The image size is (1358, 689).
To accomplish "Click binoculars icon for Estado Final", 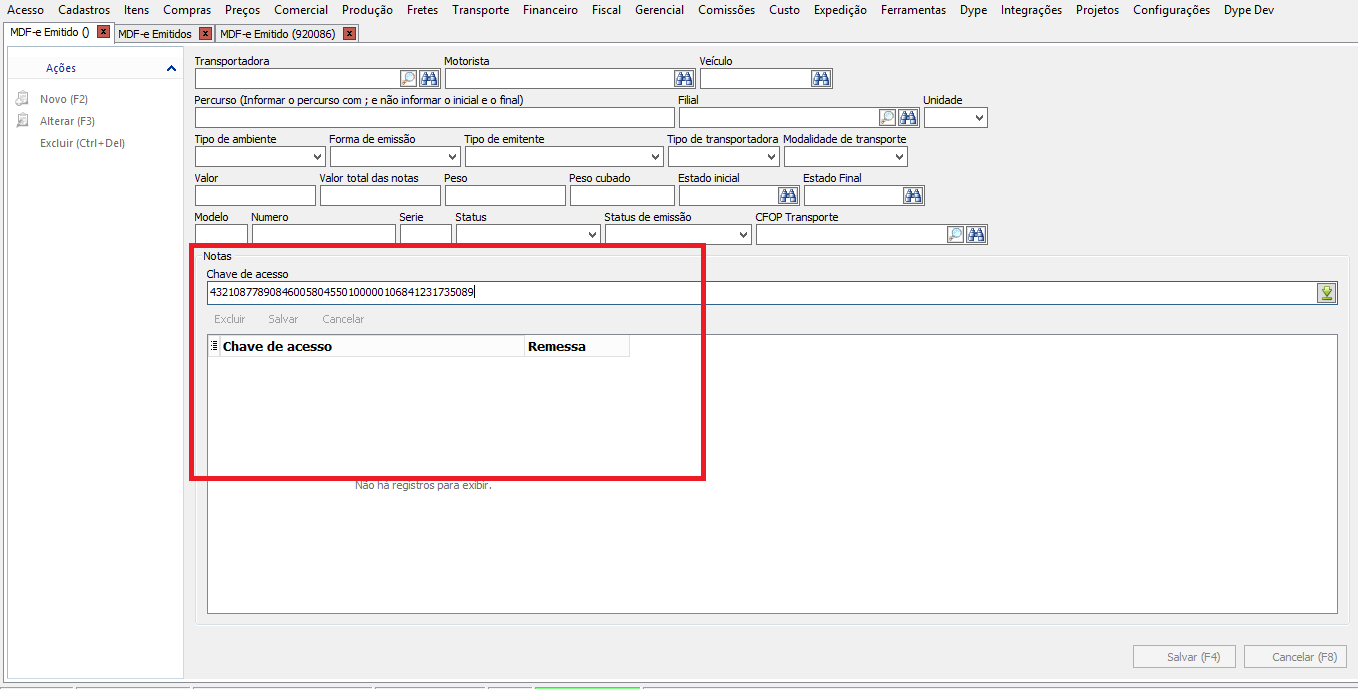I will click(x=914, y=195).
